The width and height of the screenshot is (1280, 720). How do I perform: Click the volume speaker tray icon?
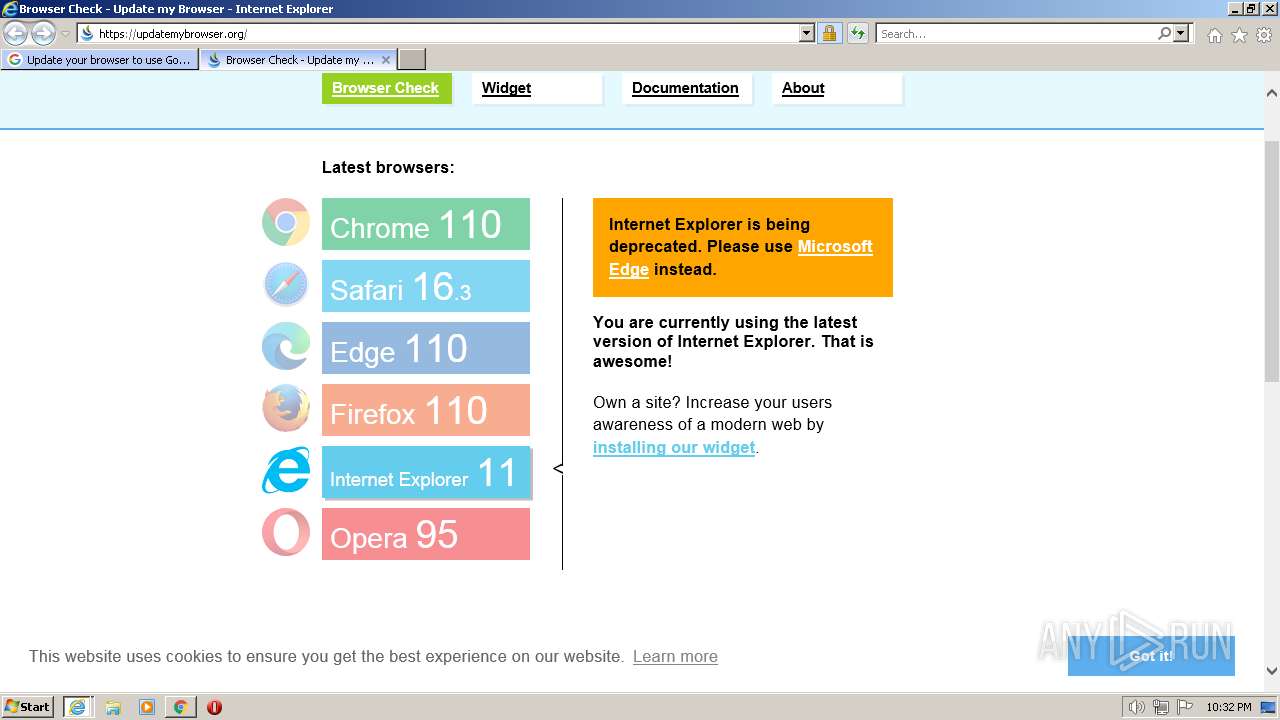pos(1136,707)
